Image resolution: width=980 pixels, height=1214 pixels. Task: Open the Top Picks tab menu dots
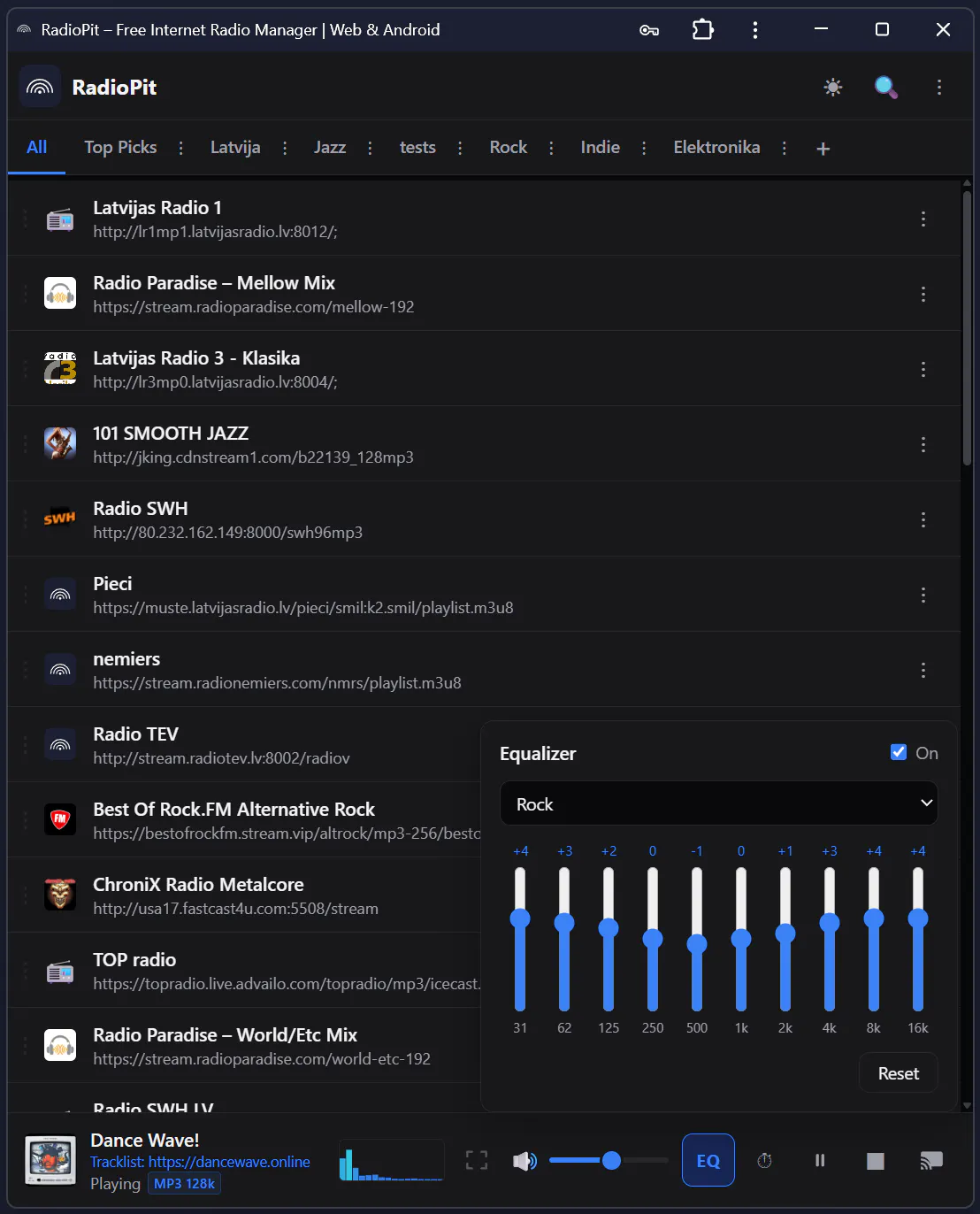[181, 149]
